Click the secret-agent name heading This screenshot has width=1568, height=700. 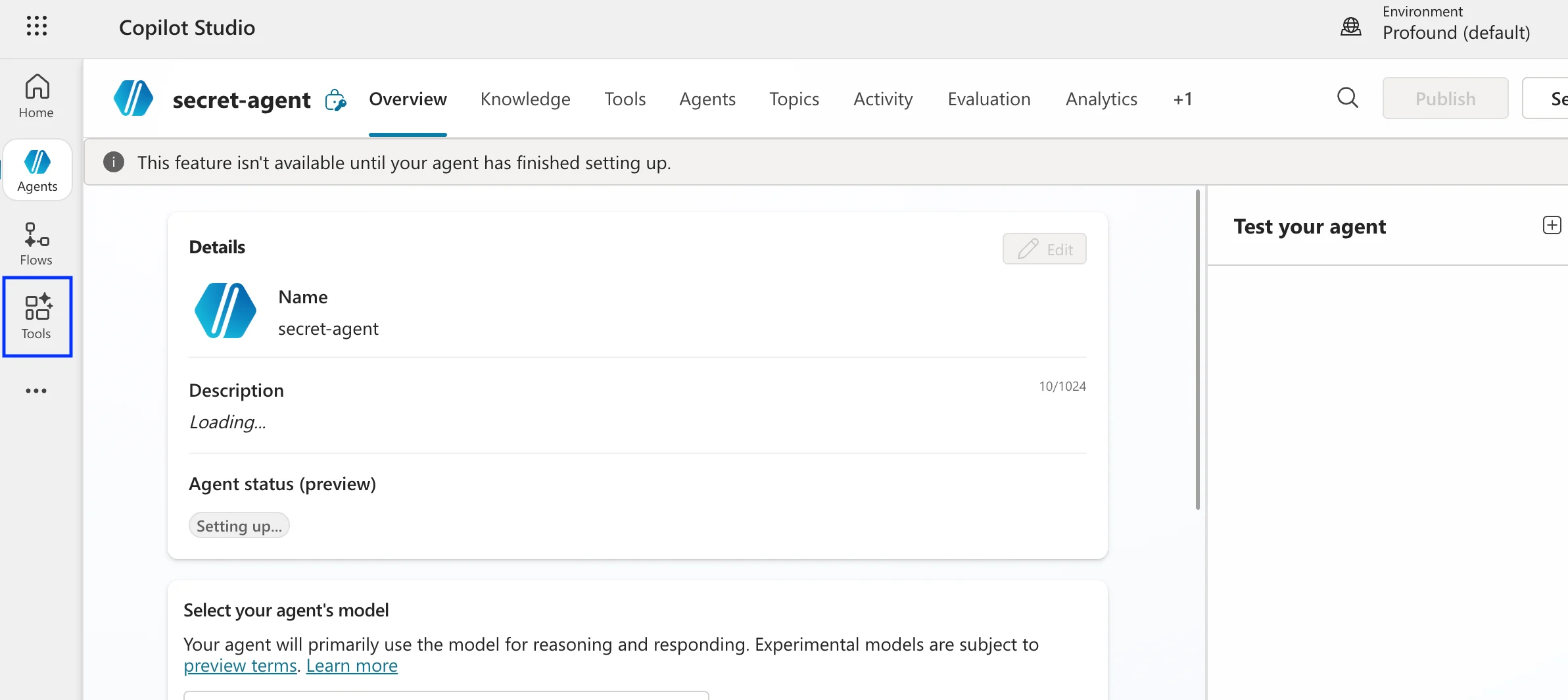[x=241, y=99]
